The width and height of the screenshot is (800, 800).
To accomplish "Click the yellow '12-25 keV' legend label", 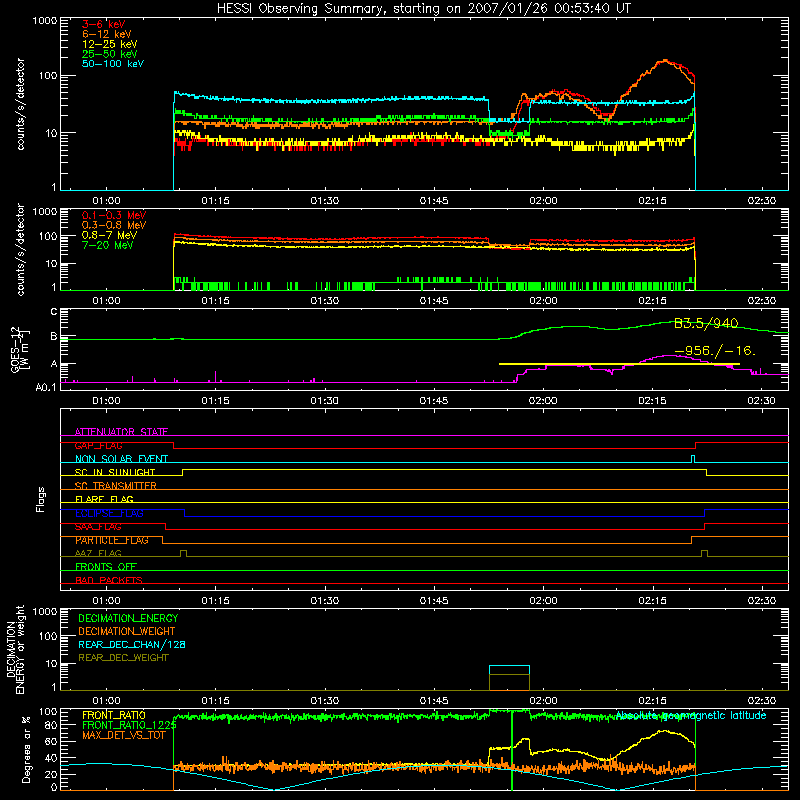I will [110, 44].
